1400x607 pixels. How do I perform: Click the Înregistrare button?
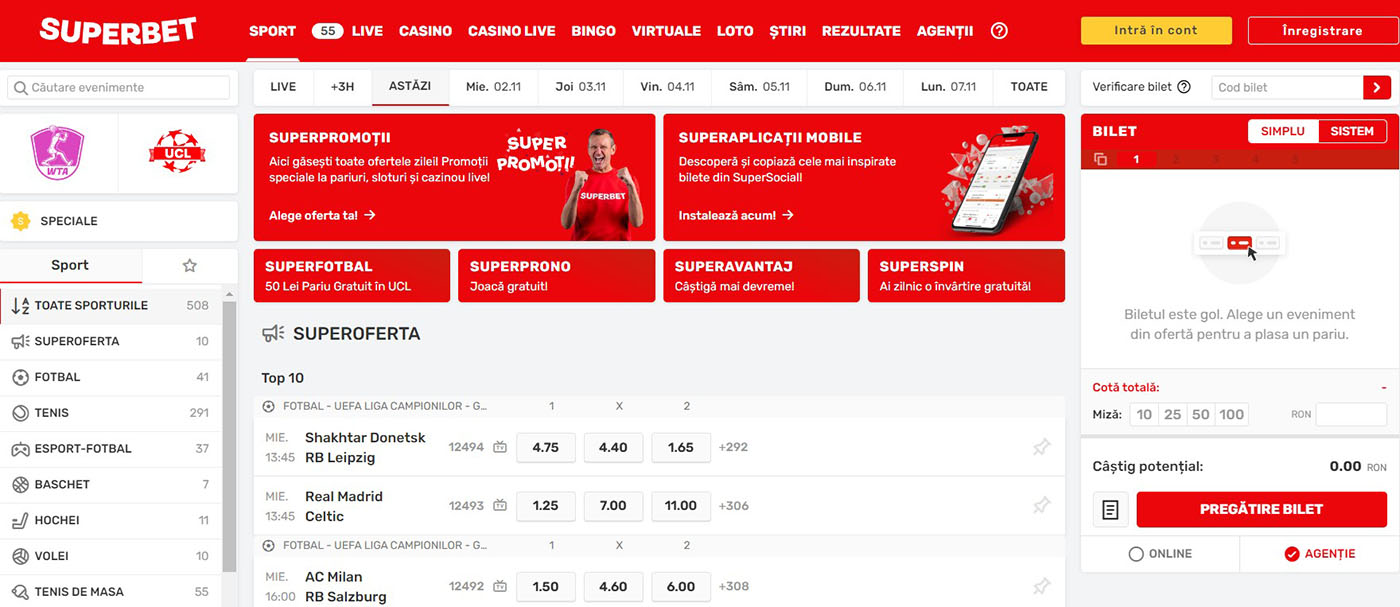pyautogui.click(x=1322, y=31)
